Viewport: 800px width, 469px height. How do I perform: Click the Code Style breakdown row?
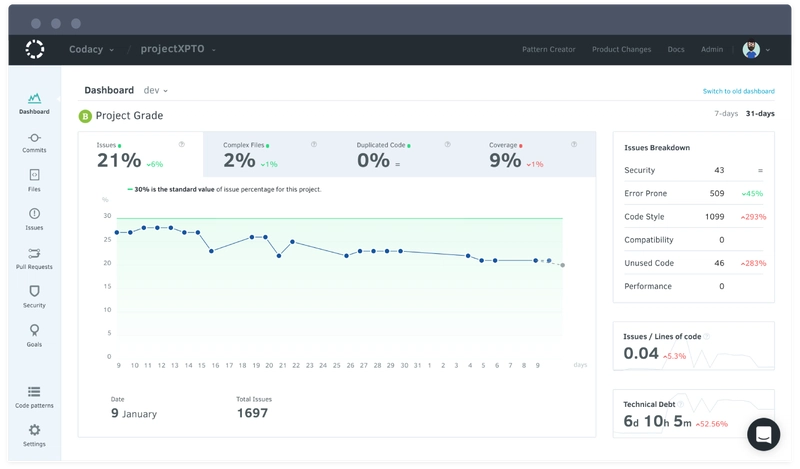point(693,217)
